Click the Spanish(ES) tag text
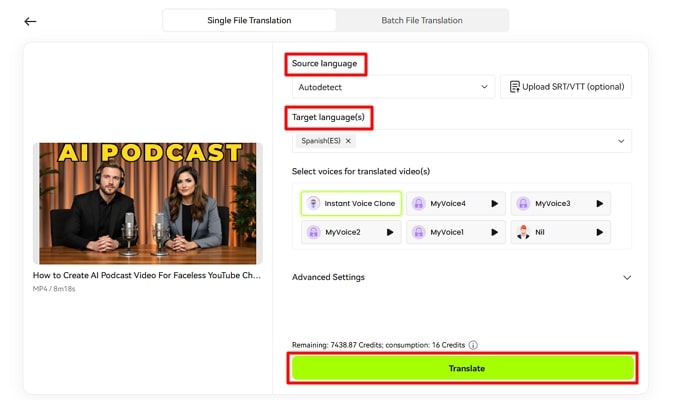The image size is (684, 400). click(321, 141)
